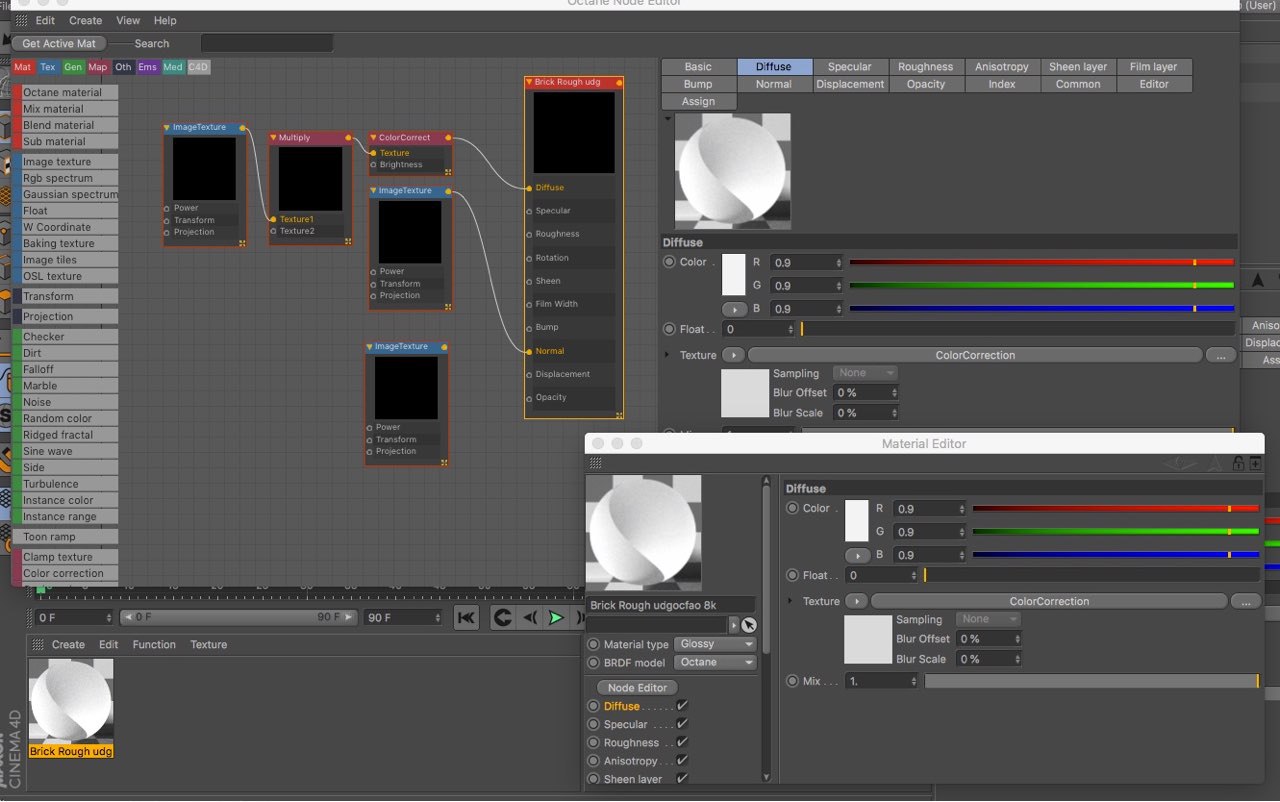The height and width of the screenshot is (802, 1280).
Task: Open the Sampling None dropdown in Material Editor
Action: (x=988, y=619)
